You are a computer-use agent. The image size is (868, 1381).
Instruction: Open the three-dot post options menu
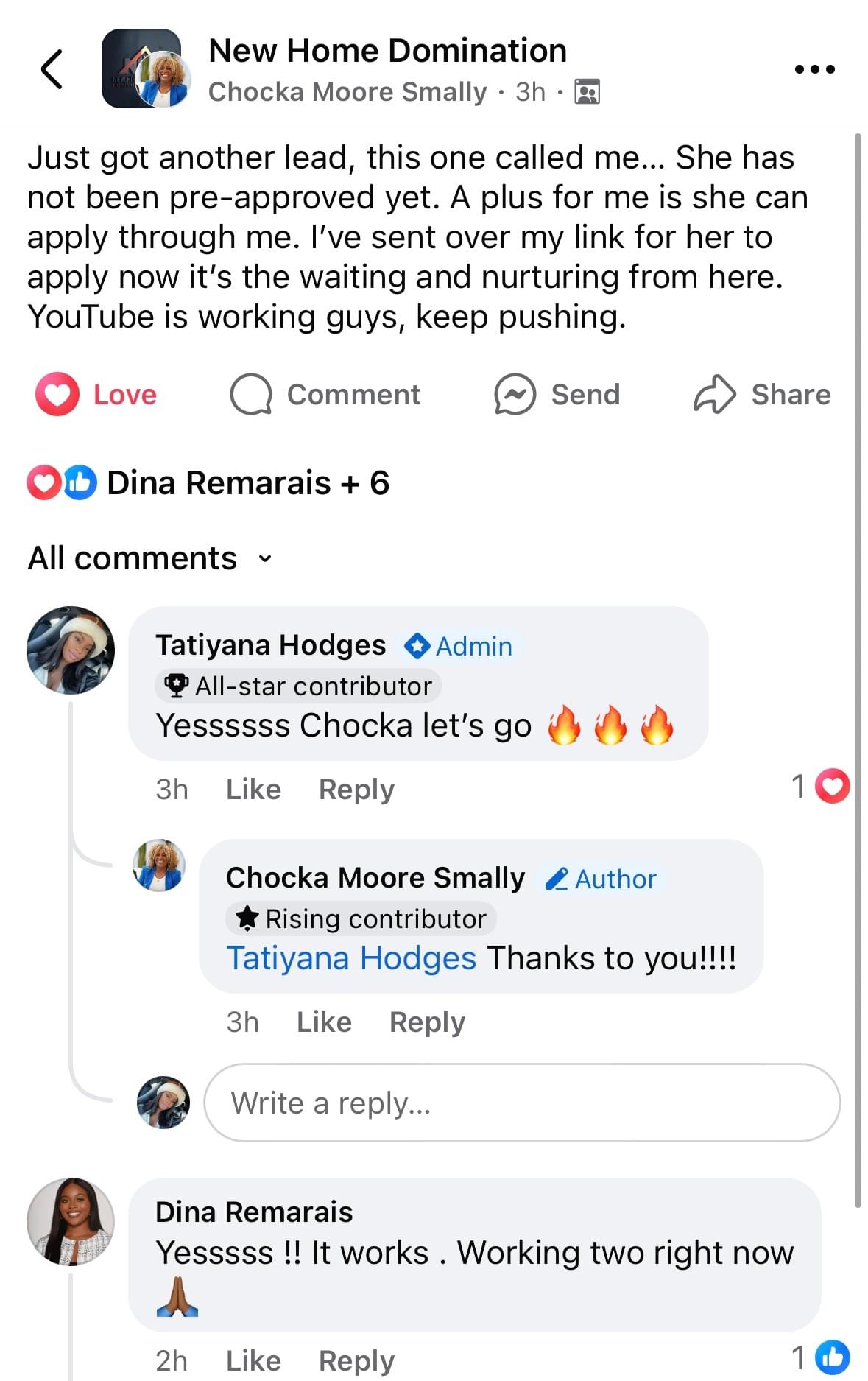(x=815, y=69)
